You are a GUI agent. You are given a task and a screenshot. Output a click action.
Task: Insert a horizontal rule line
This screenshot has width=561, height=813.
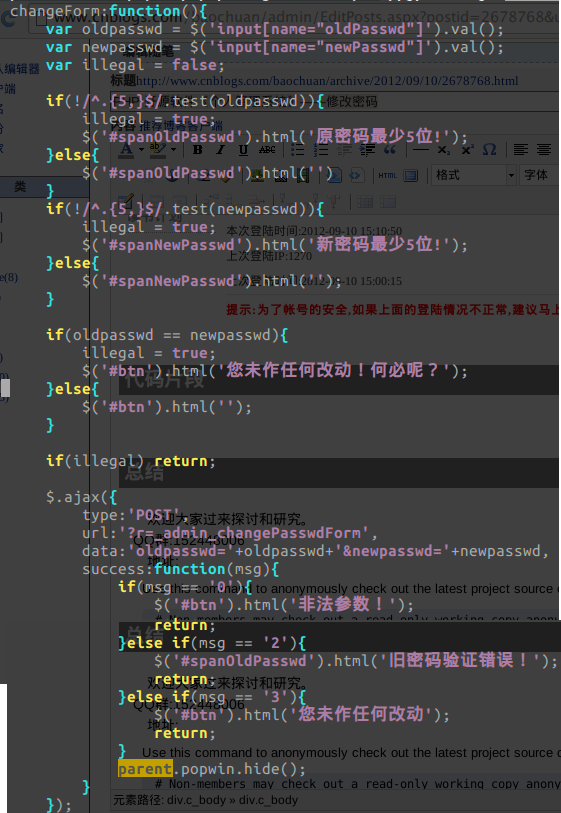click(420, 150)
